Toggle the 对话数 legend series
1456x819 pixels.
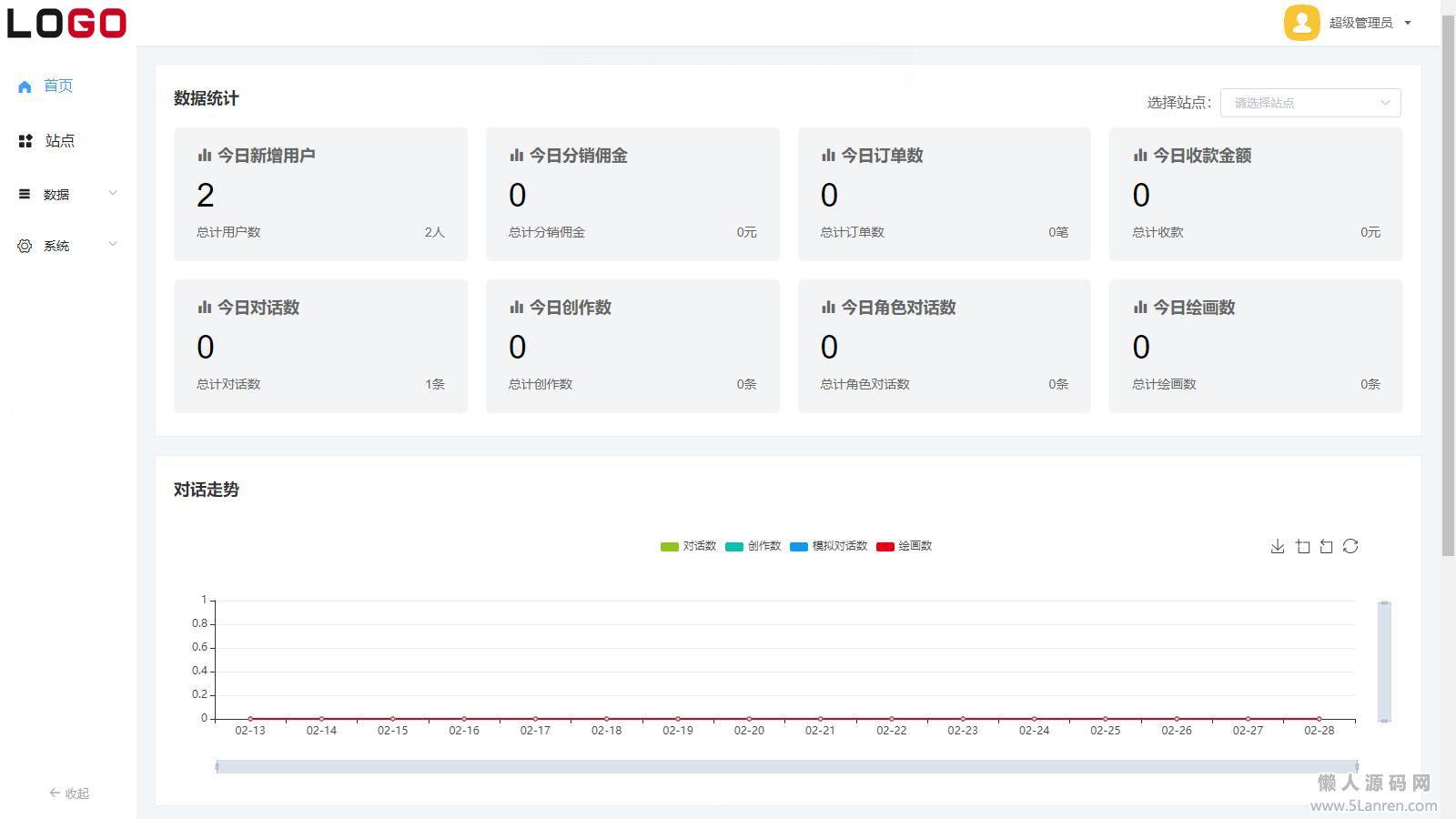(688, 546)
